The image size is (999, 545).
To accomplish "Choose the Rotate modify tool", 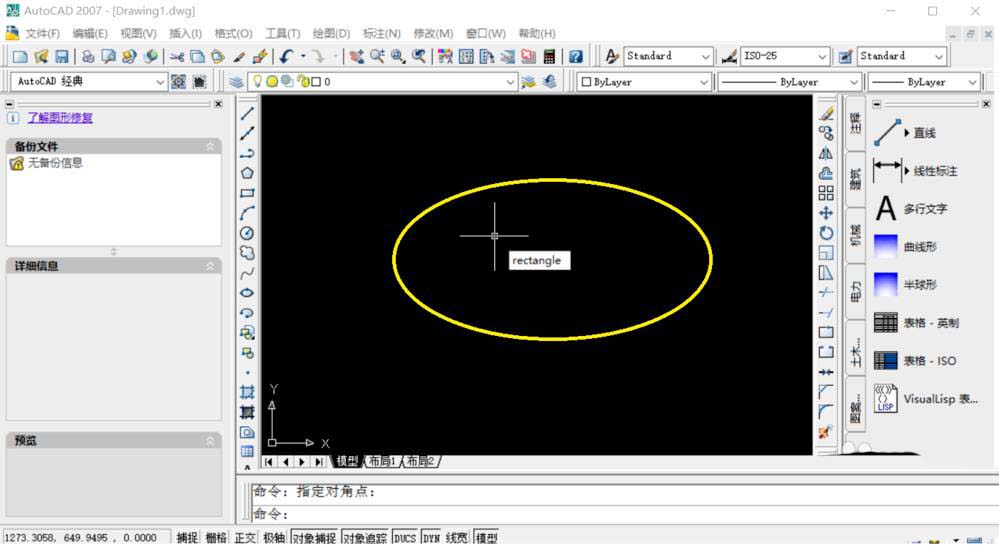I will click(x=826, y=233).
